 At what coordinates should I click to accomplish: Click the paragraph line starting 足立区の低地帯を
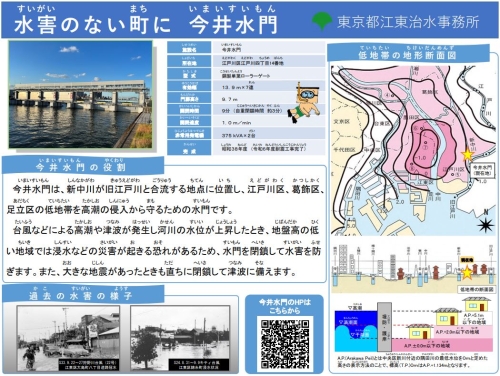(x=120, y=210)
